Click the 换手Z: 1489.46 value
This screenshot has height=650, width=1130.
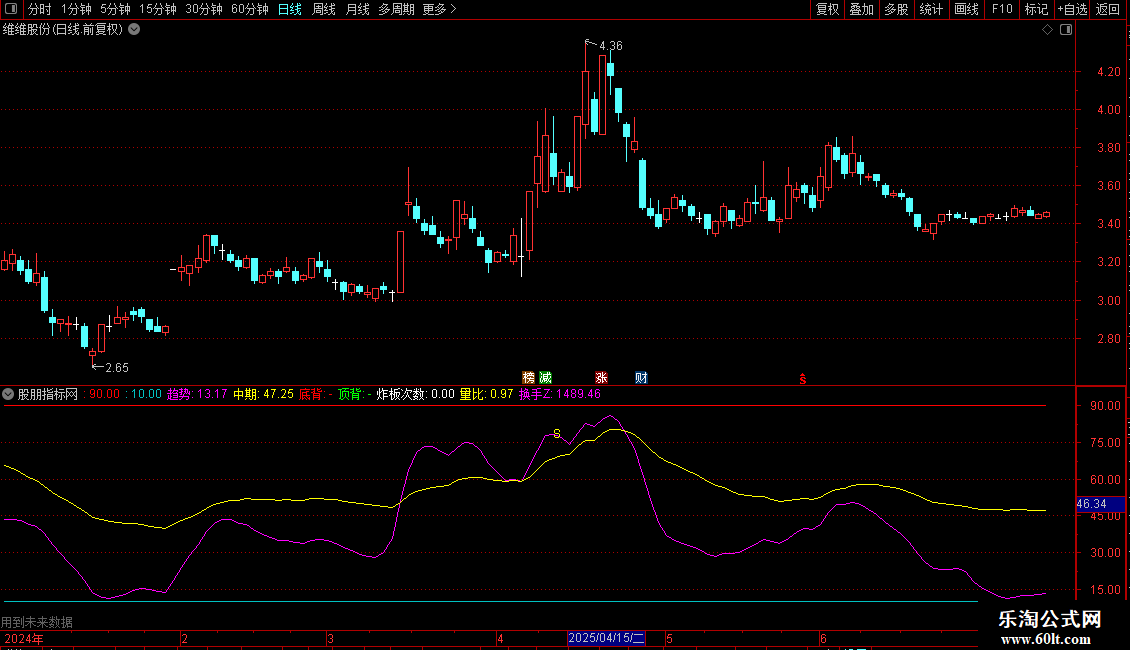coord(560,394)
